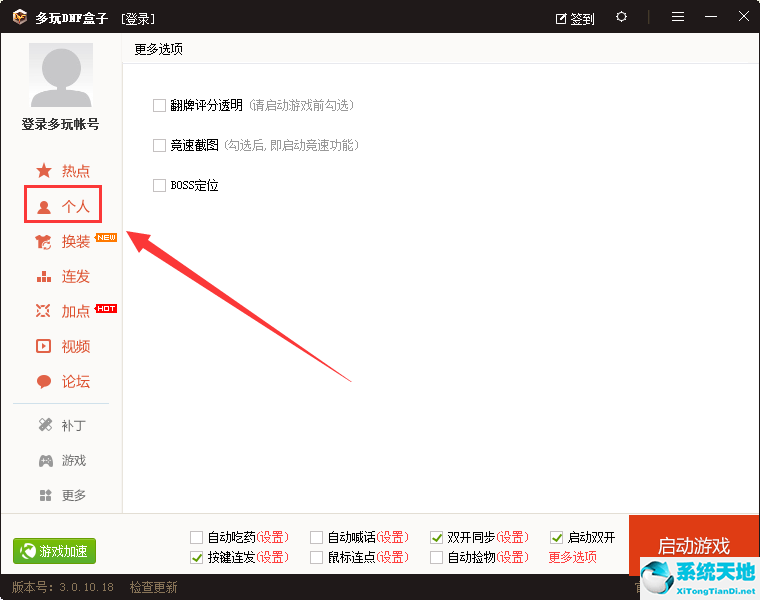Click the red 更多选项 link
The height and width of the screenshot is (600, 760).
pyautogui.click(x=572, y=557)
